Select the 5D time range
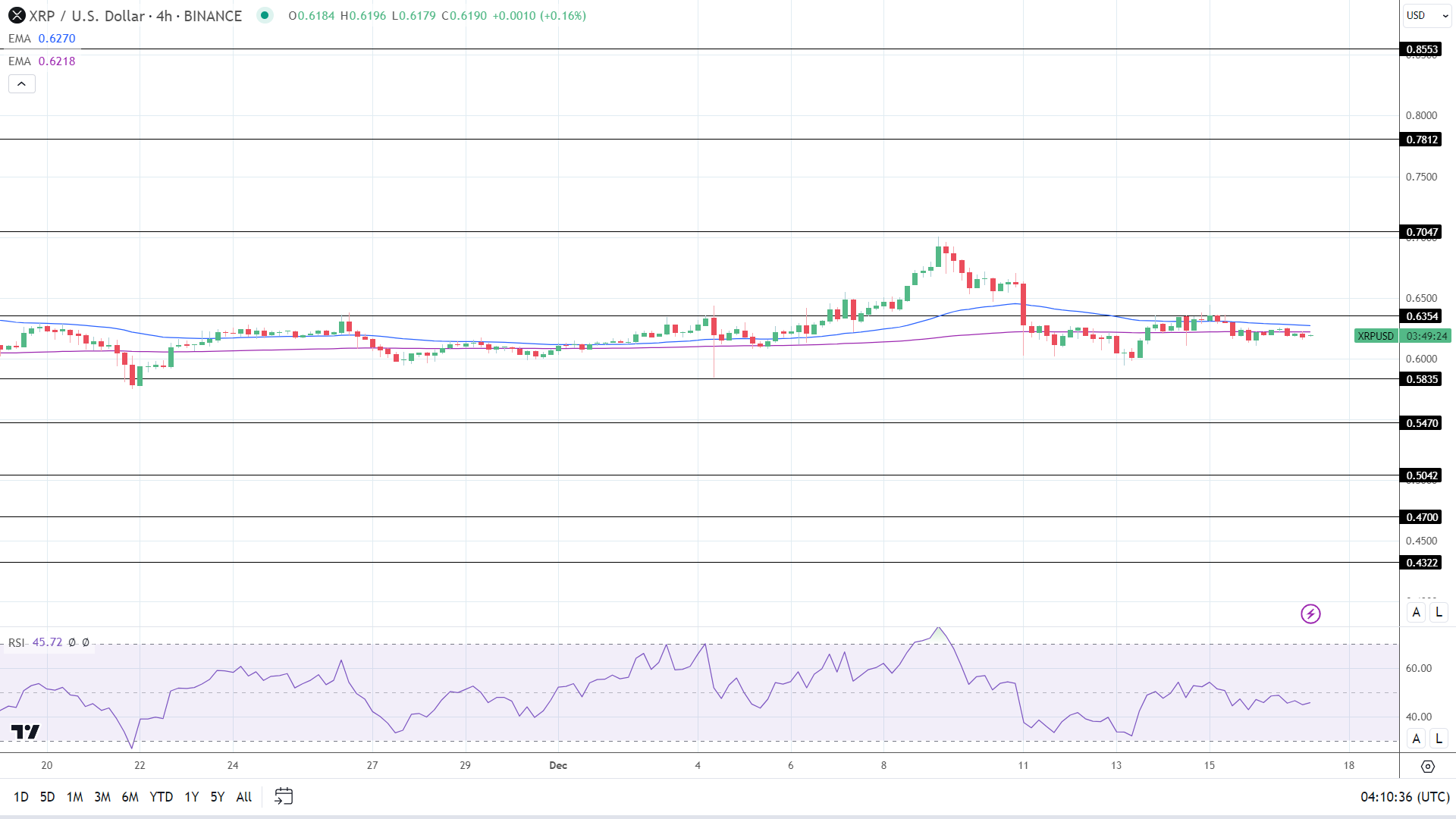Image resolution: width=1456 pixels, height=819 pixels. tap(47, 797)
